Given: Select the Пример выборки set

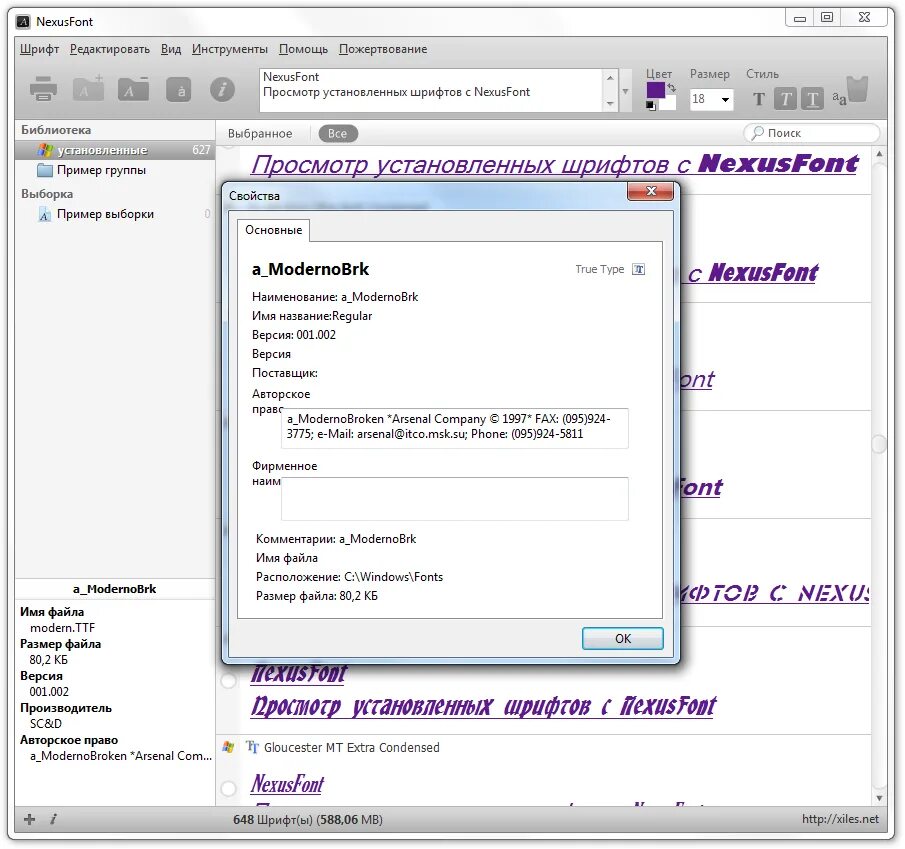Looking at the screenshot, I should 105,214.
